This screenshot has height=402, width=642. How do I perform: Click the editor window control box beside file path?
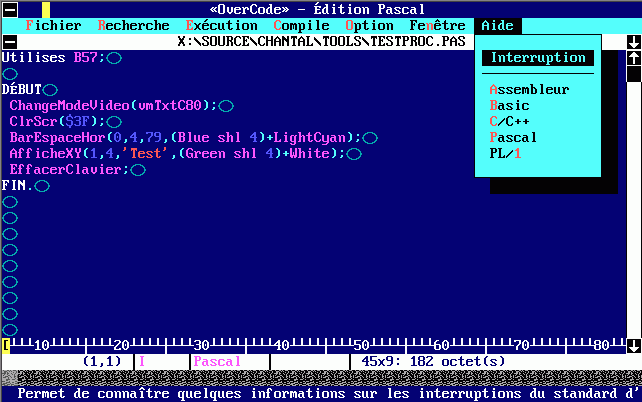click(10, 42)
